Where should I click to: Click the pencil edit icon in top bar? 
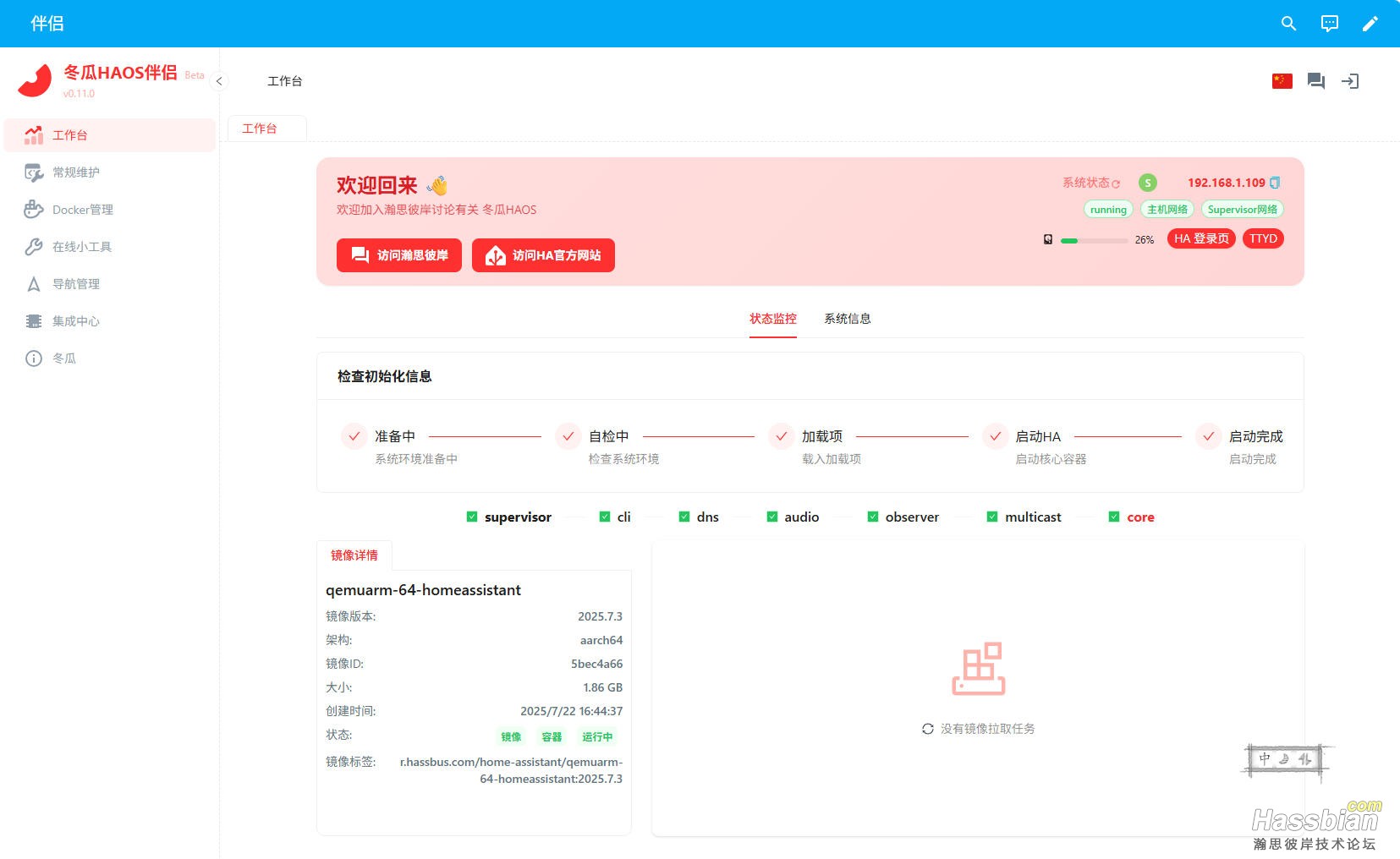pos(1370,24)
